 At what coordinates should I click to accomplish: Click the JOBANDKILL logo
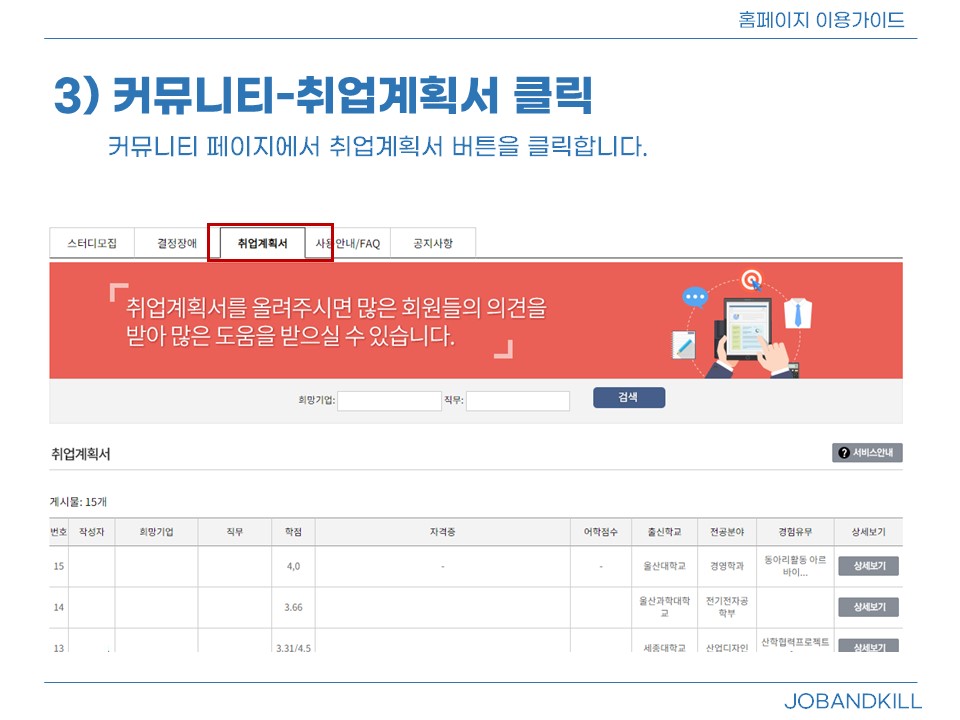852,701
